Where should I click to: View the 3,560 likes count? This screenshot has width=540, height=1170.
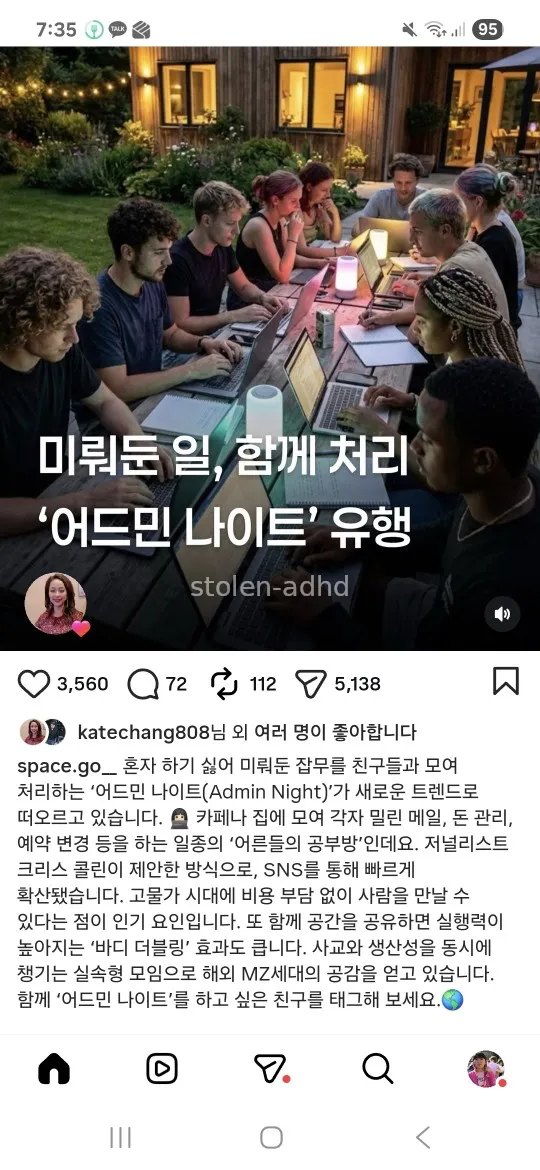[82, 683]
